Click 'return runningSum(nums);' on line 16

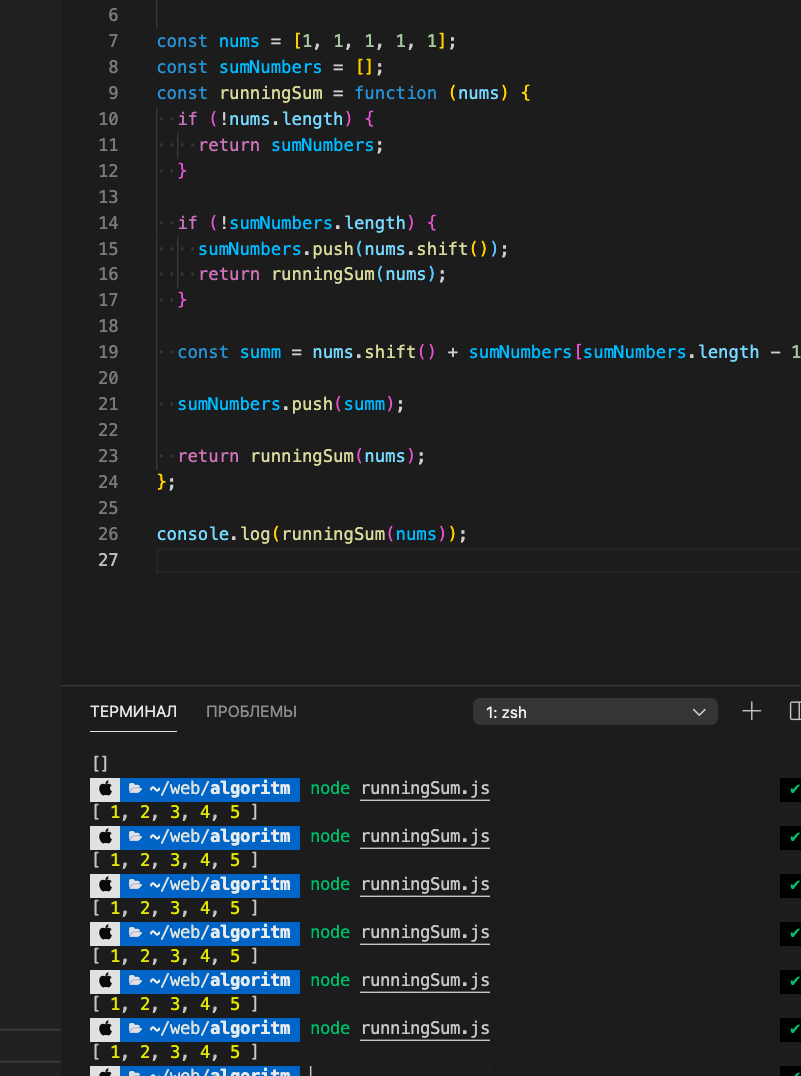(x=323, y=274)
